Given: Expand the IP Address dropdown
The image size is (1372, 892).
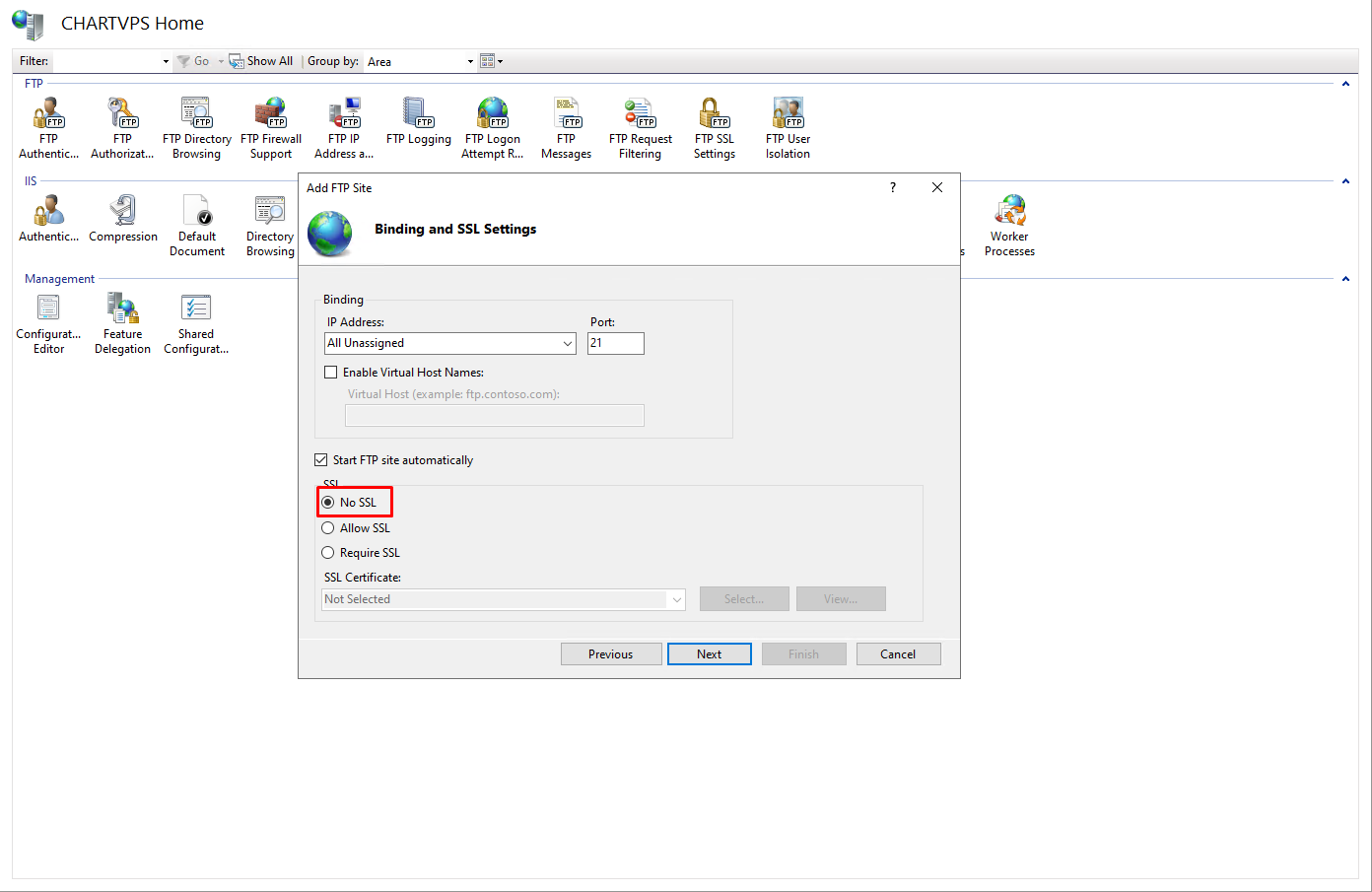Looking at the screenshot, I should [x=568, y=343].
